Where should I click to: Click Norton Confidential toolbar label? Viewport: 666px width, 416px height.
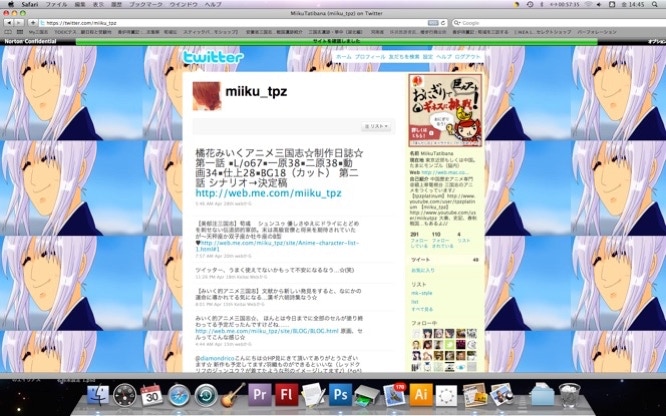tap(30, 41)
